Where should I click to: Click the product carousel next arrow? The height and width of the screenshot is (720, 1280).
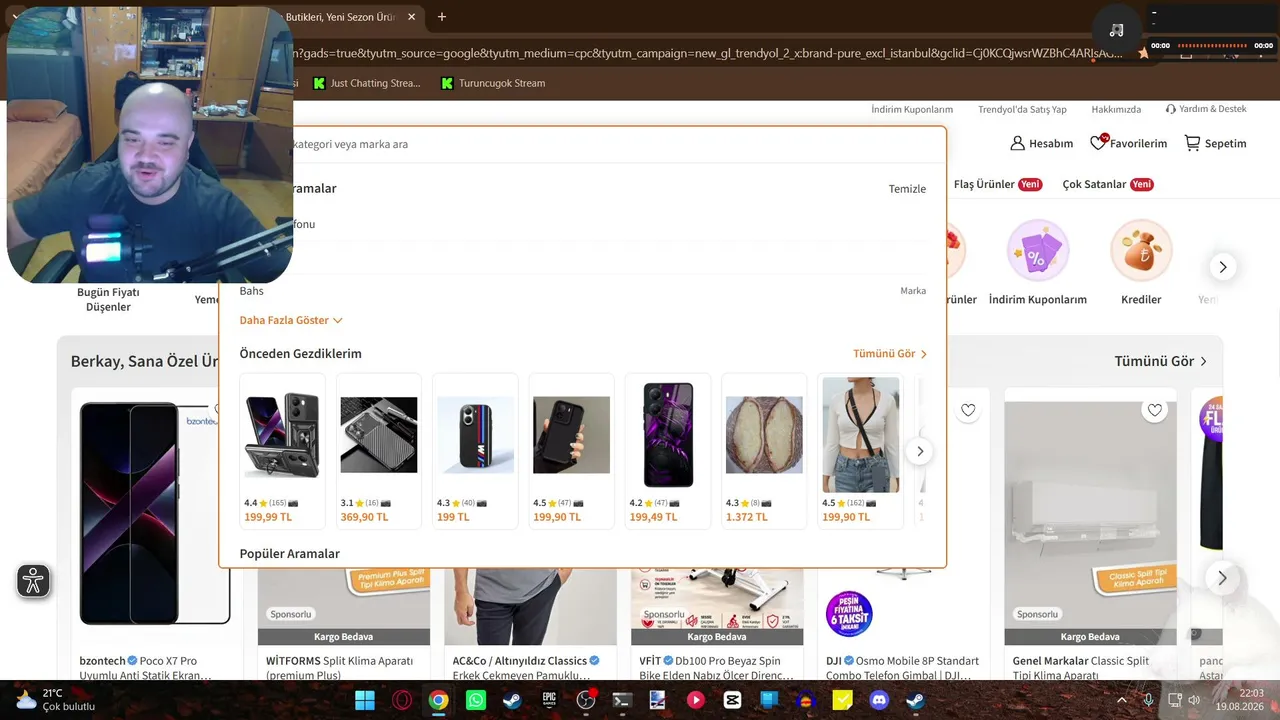[x=1222, y=578]
